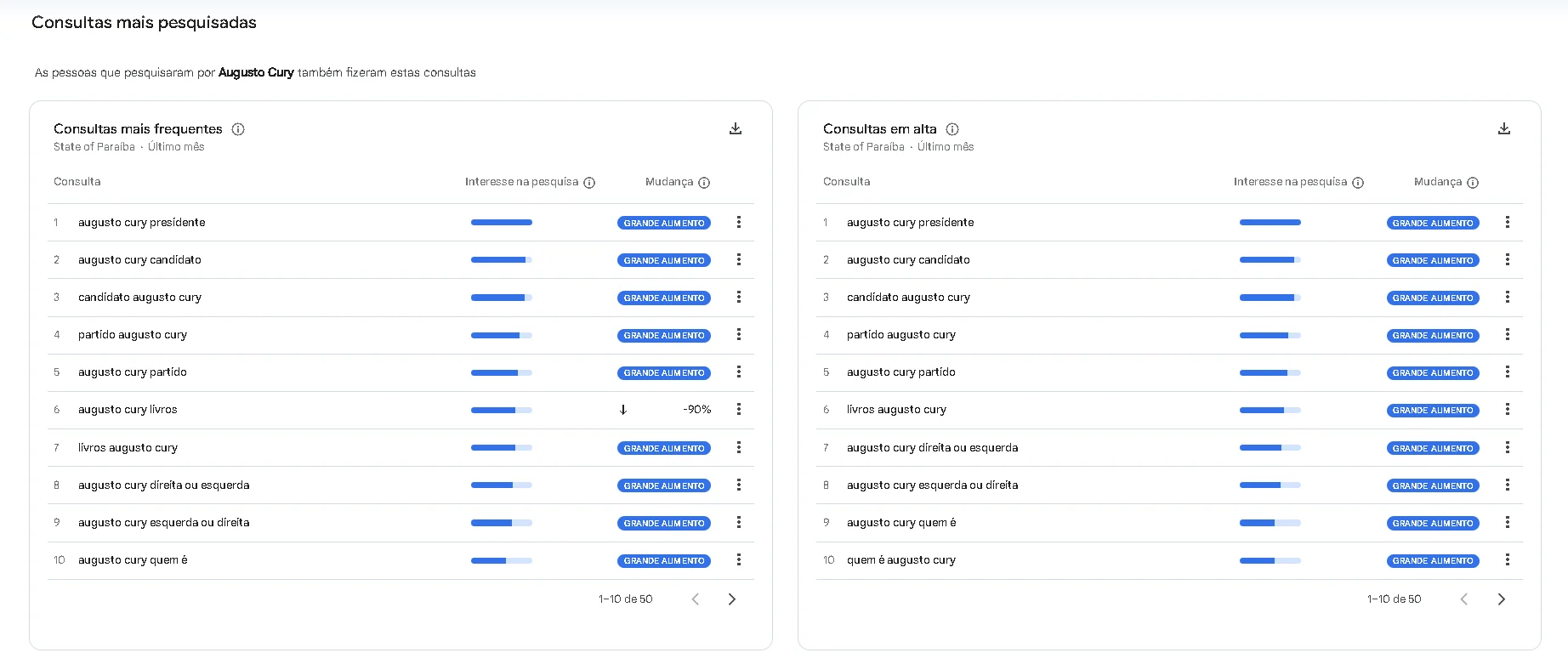Open info icon beside Consultas em alta title
This screenshot has width=1568, height=664.
coord(952,129)
